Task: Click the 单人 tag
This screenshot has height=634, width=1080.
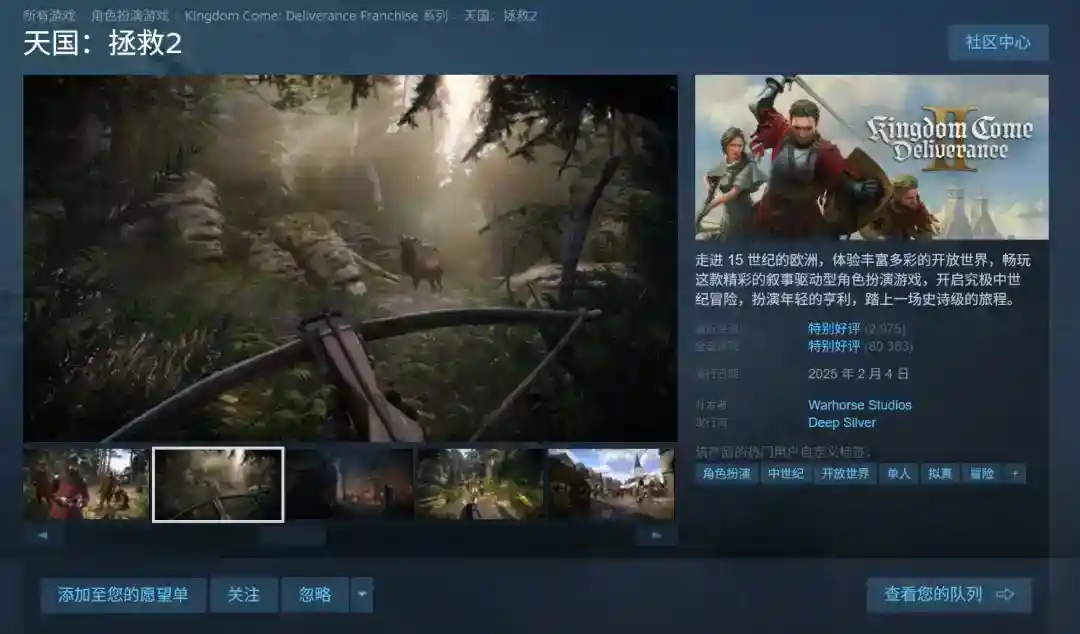Action: [x=899, y=473]
